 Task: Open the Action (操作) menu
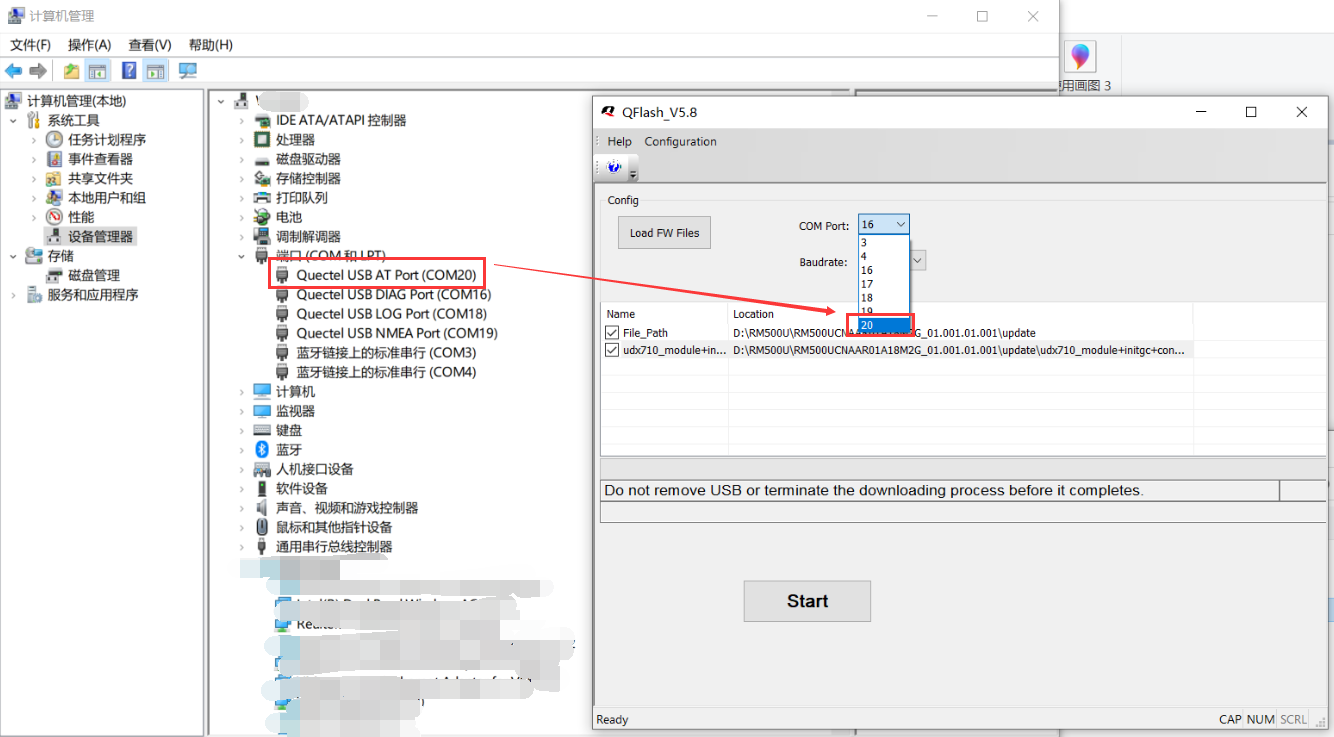89,45
